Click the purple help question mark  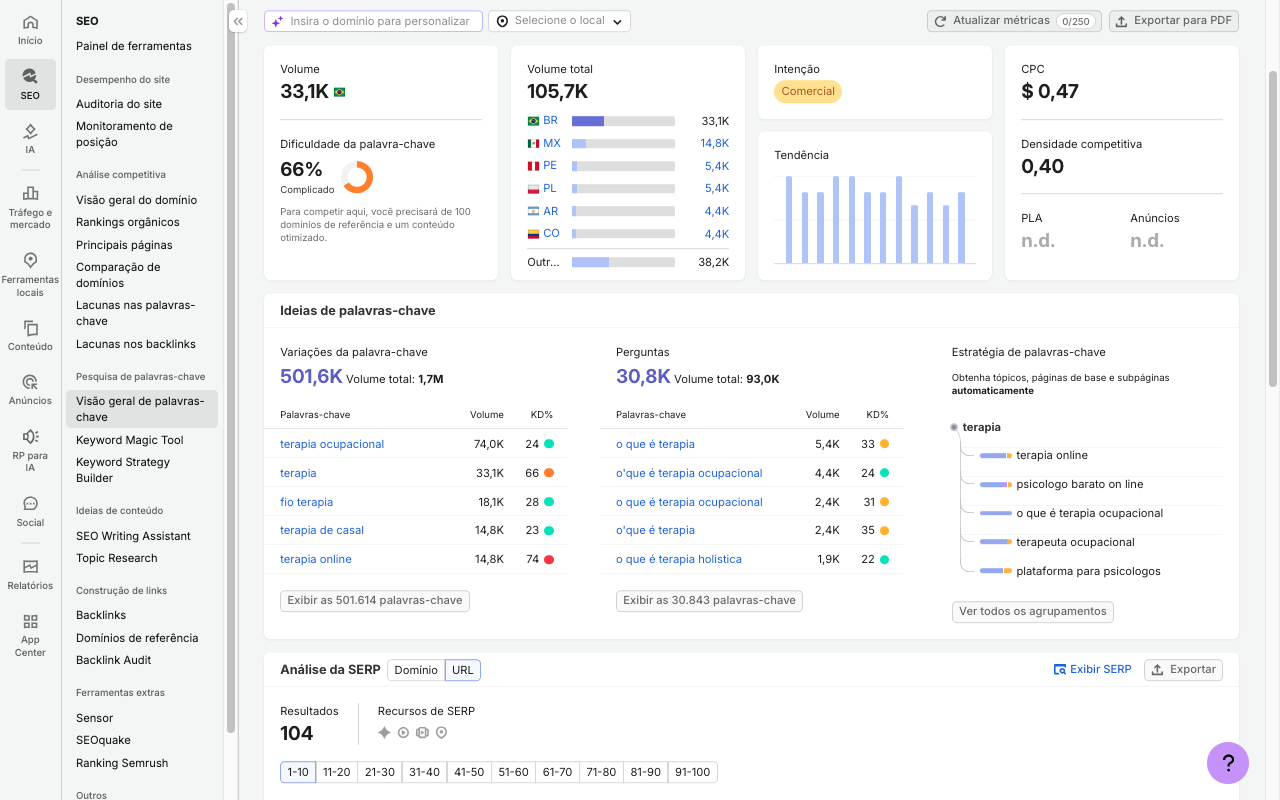pos(1228,763)
